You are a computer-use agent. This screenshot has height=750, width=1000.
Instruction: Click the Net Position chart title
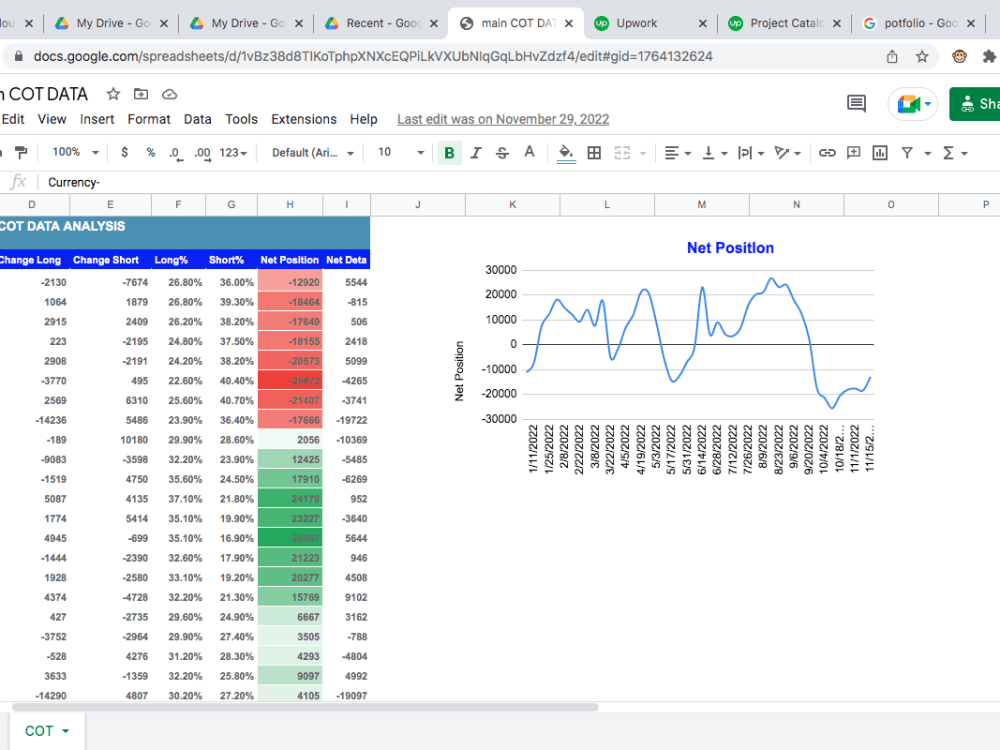click(x=730, y=248)
